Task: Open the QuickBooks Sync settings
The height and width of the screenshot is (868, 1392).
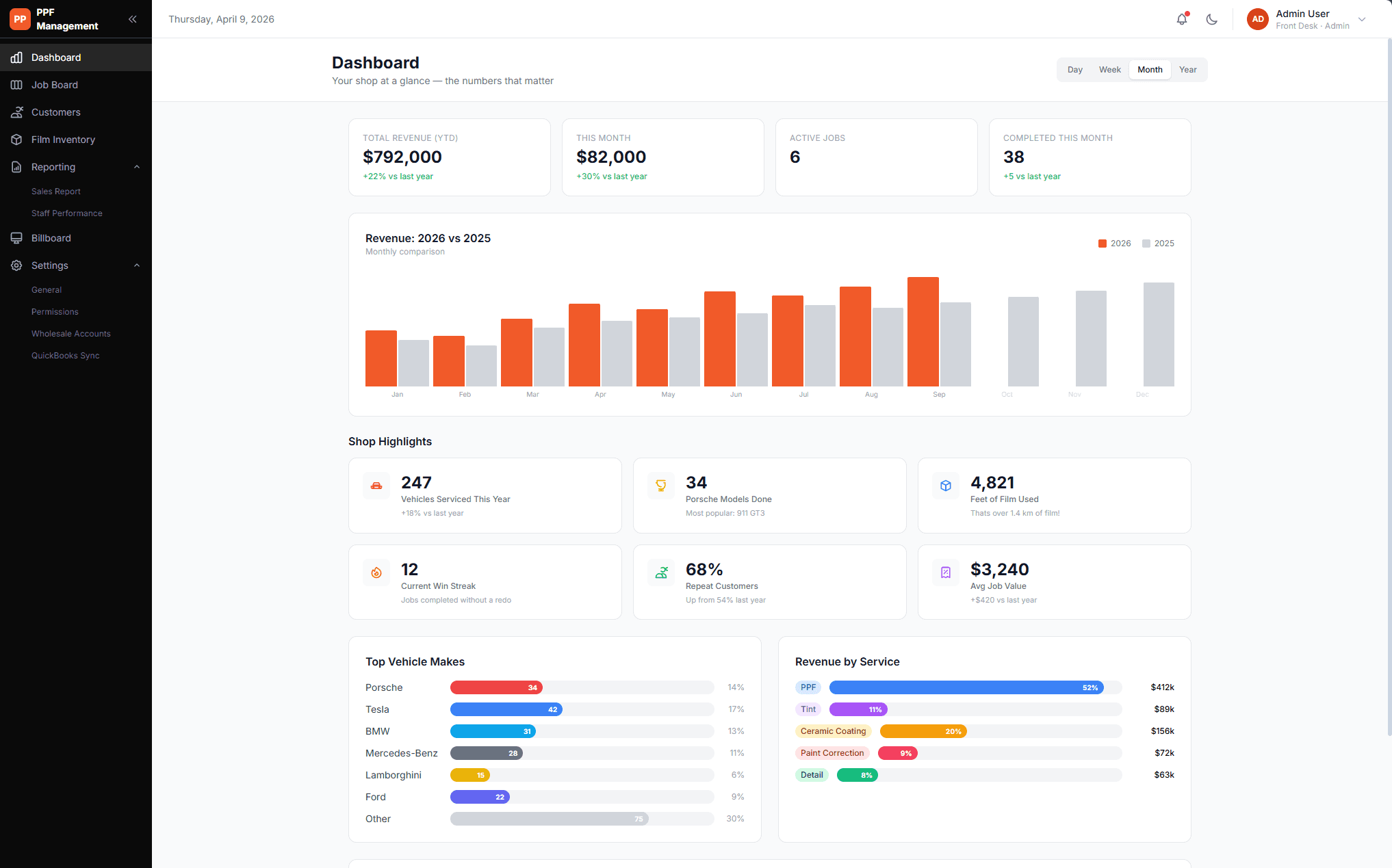Action: tap(65, 355)
